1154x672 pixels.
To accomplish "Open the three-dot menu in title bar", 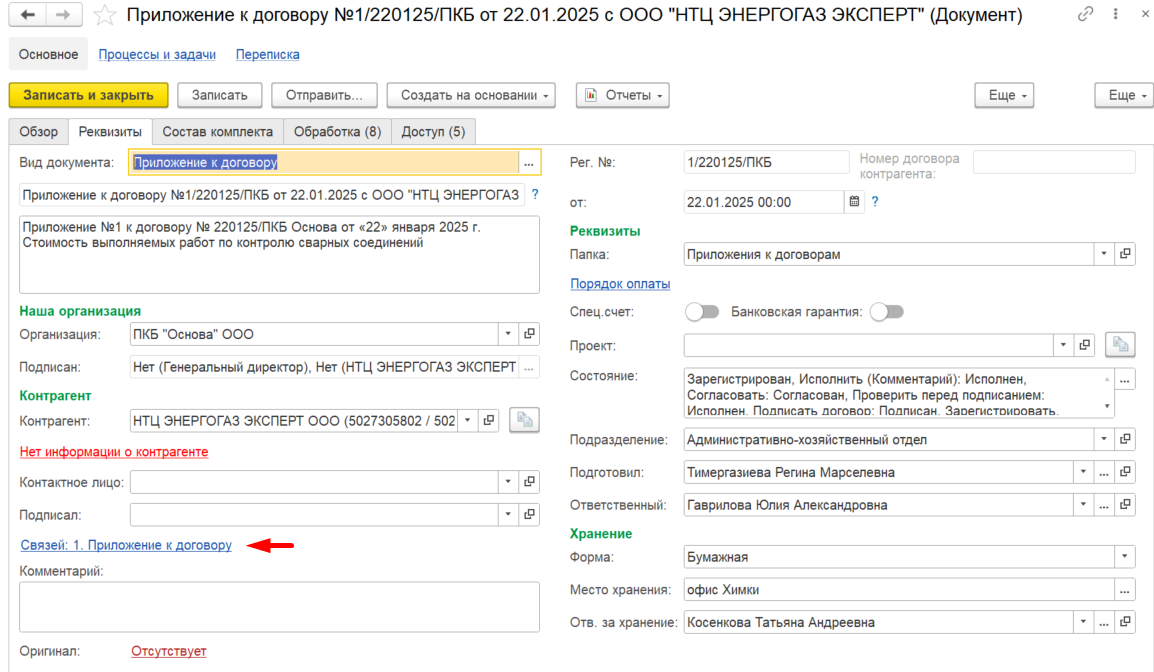I will (x=1116, y=14).
